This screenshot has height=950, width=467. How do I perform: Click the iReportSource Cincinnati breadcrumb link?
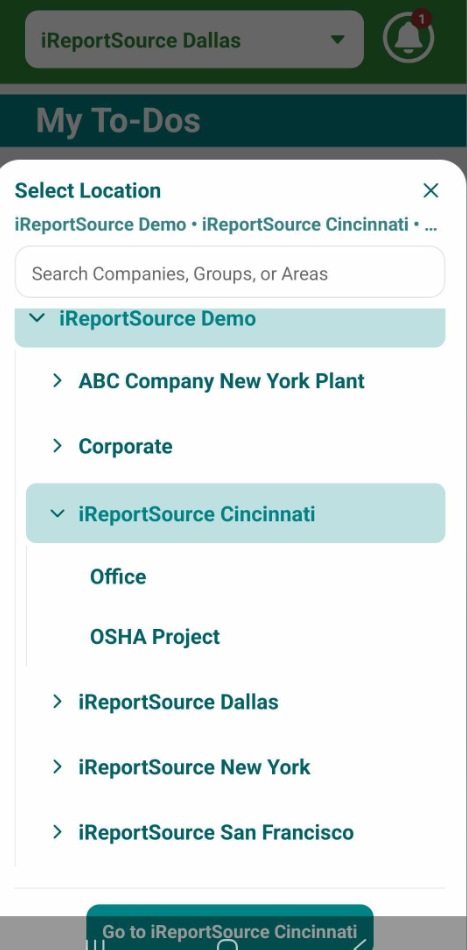(x=305, y=225)
